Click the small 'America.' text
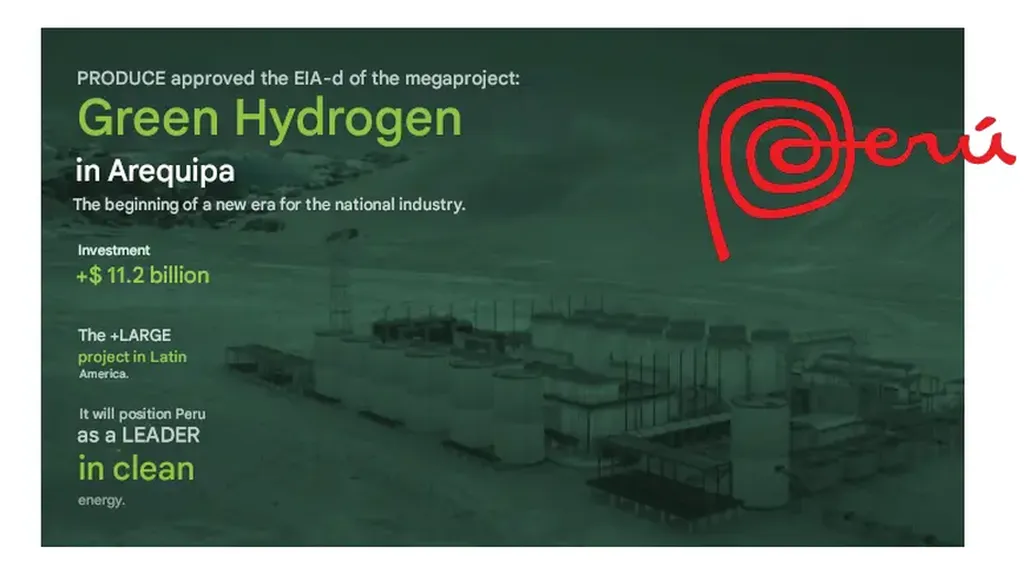Viewport: 1024px width, 580px height. (x=104, y=374)
